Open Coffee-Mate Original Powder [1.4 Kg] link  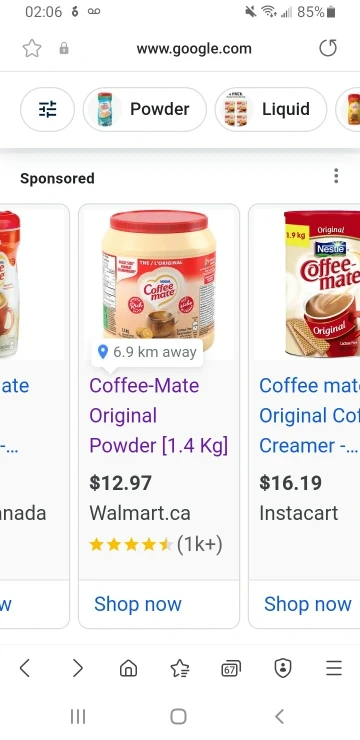tap(159, 416)
